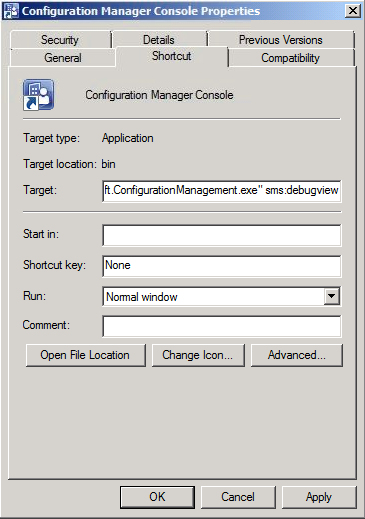Open the Security tab
This screenshot has width=365, height=519.
pyautogui.click(x=60, y=40)
